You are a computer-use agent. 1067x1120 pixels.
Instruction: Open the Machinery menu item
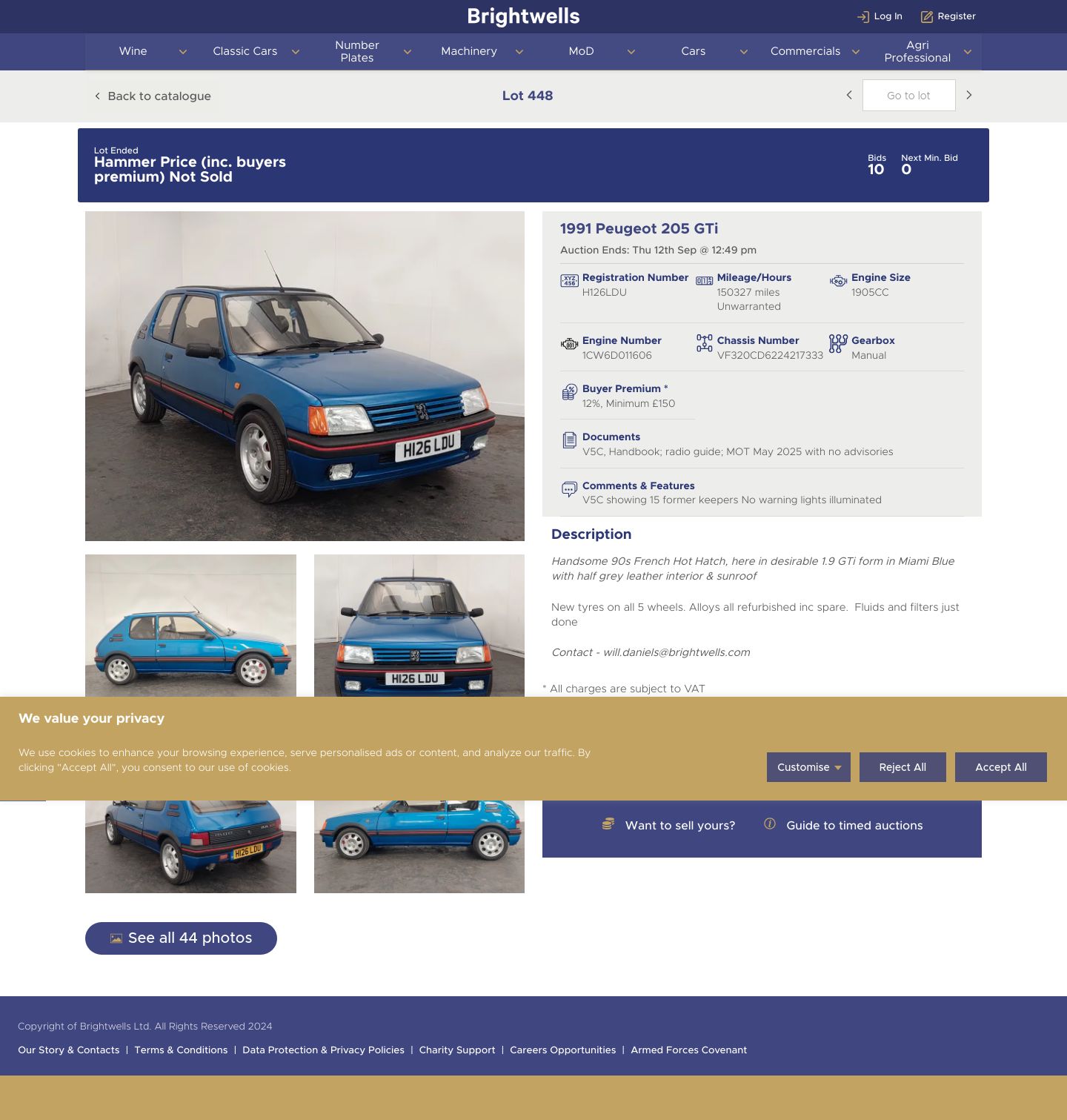(468, 51)
